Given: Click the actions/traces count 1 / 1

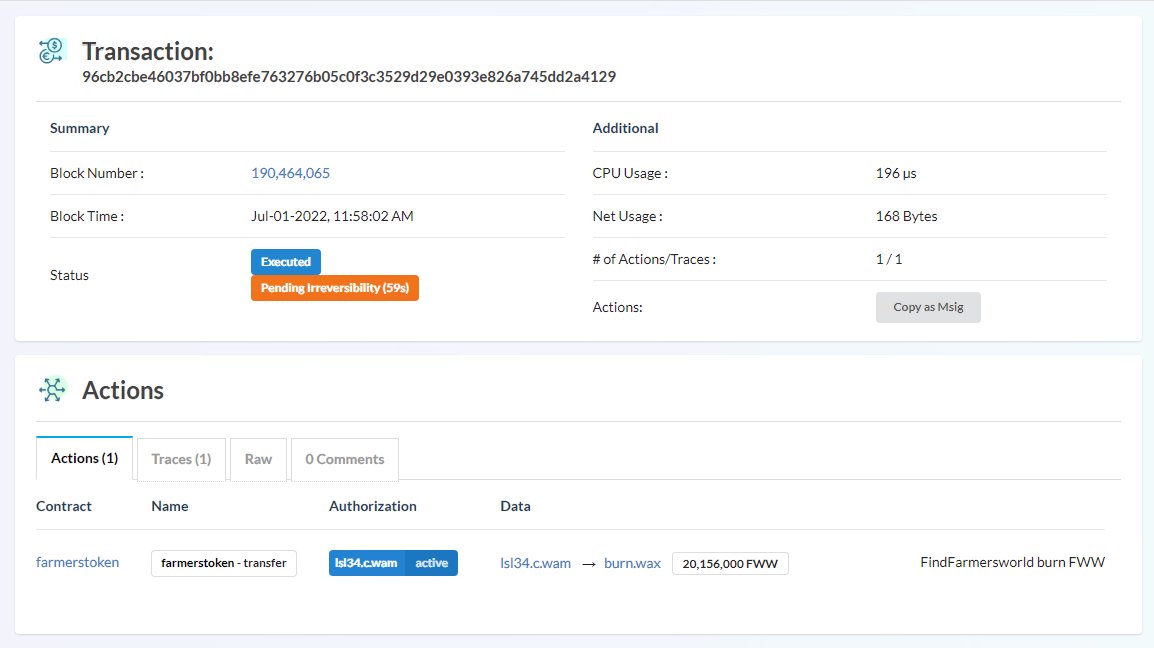Looking at the screenshot, I should coord(888,259).
